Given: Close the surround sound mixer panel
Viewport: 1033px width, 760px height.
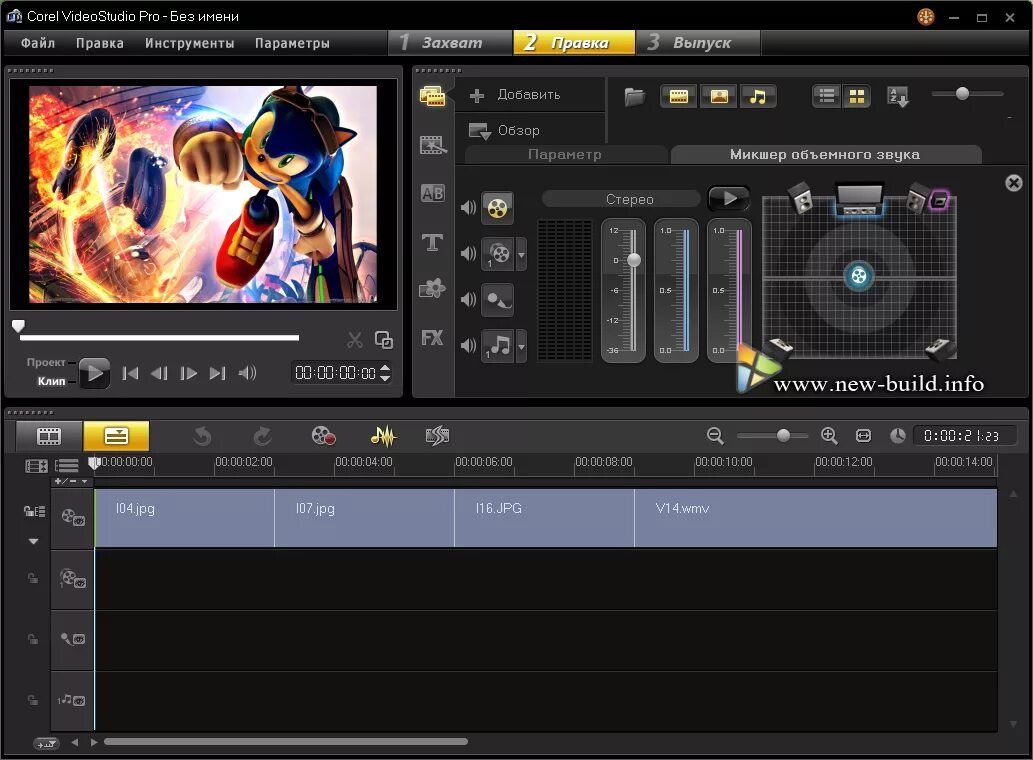Looking at the screenshot, I should point(1014,183).
